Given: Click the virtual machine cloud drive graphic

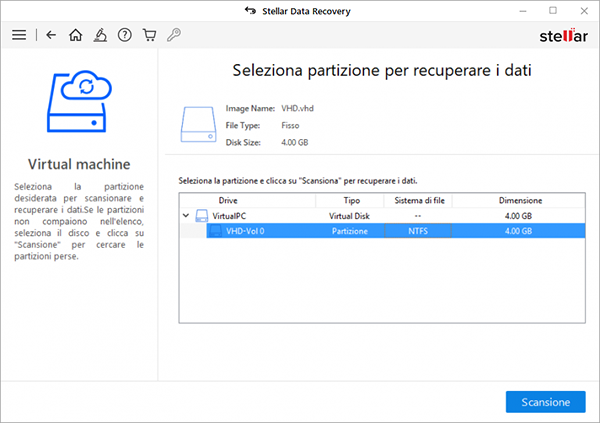Looking at the screenshot, I should [79, 101].
